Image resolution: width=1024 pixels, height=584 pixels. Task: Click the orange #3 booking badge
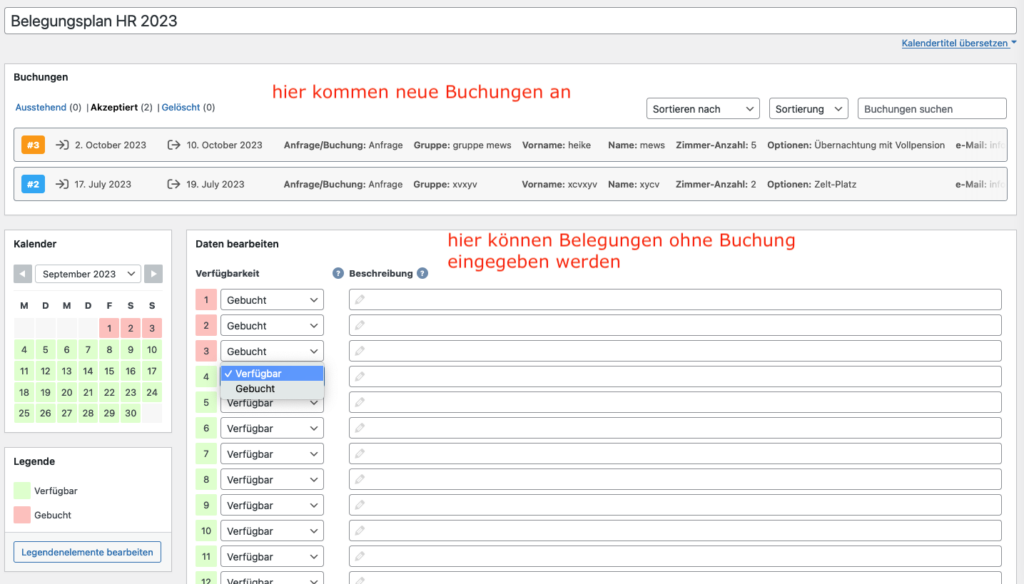pyautogui.click(x=33, y=145)
